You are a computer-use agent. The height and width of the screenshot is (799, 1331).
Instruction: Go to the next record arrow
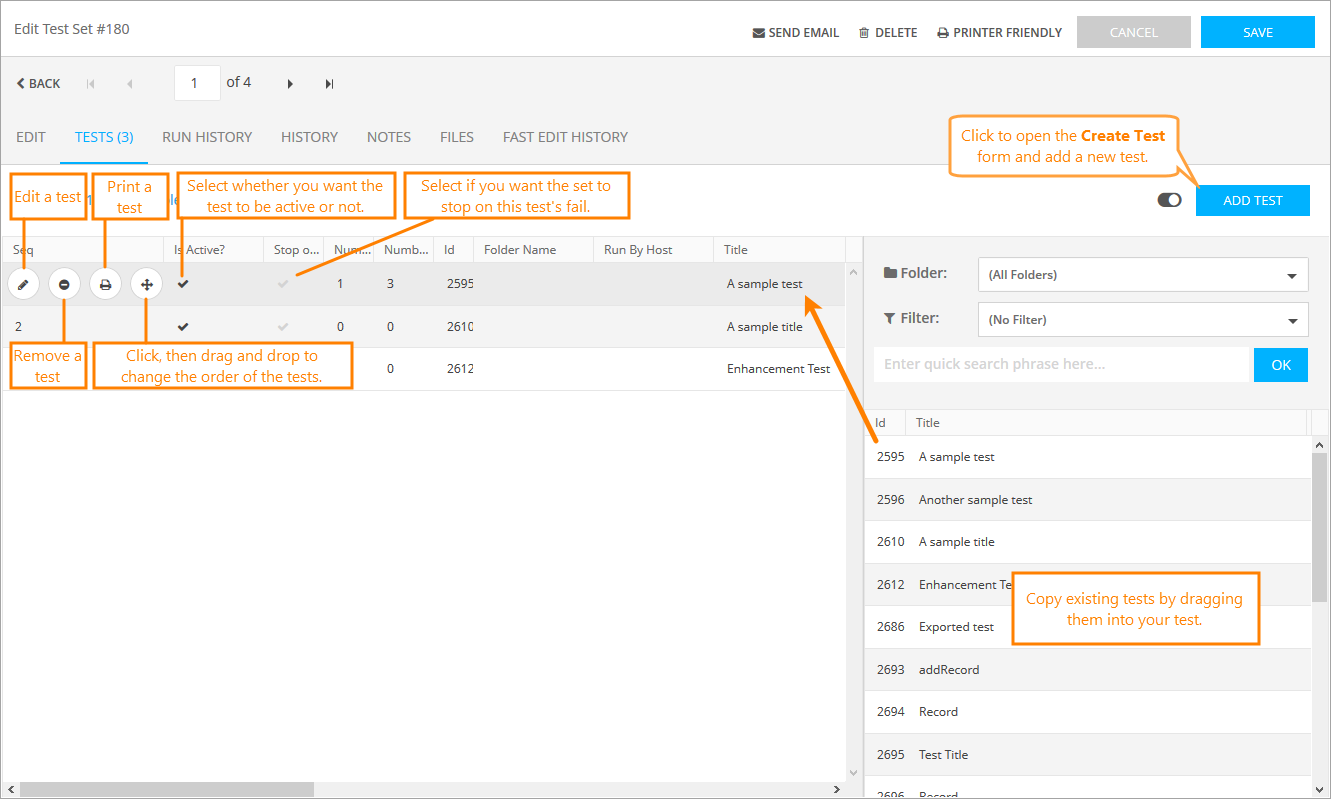tap(290, 84)
